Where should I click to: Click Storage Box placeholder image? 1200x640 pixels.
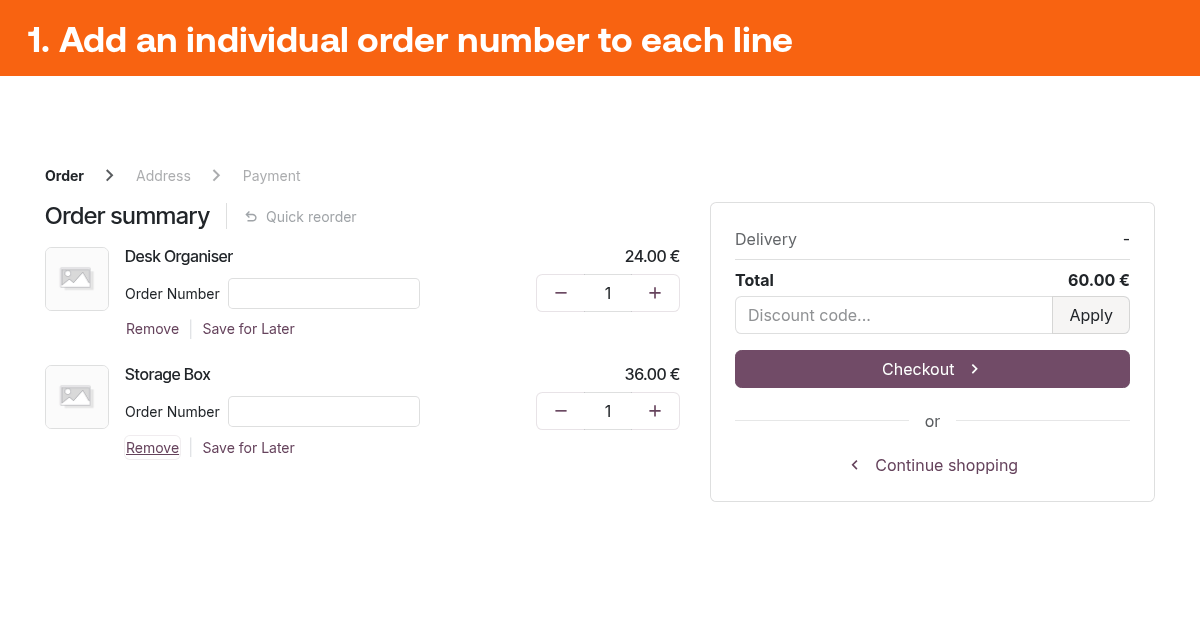(x=77, y=397)
